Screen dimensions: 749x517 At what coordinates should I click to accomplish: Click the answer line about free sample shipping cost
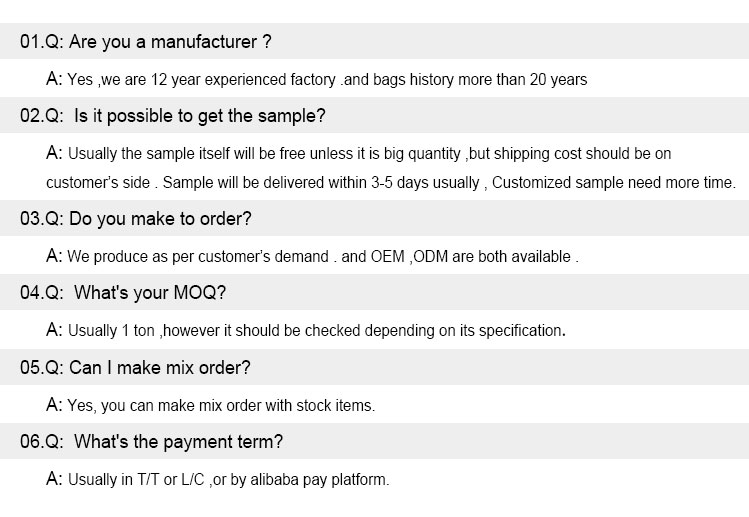(359, 153)
